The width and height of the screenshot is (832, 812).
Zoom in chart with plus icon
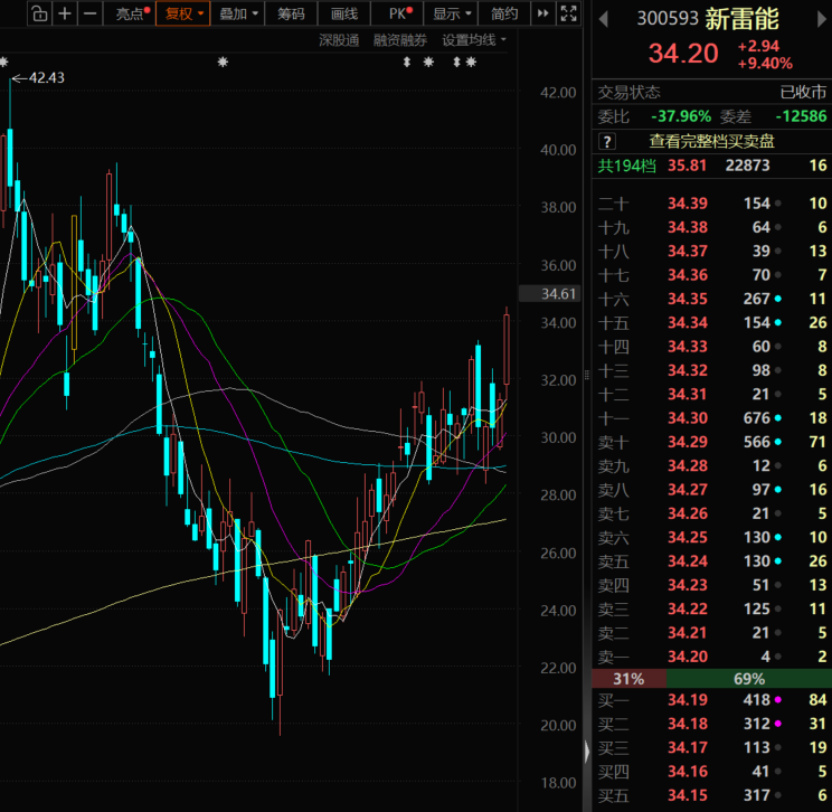pos(65,14)
